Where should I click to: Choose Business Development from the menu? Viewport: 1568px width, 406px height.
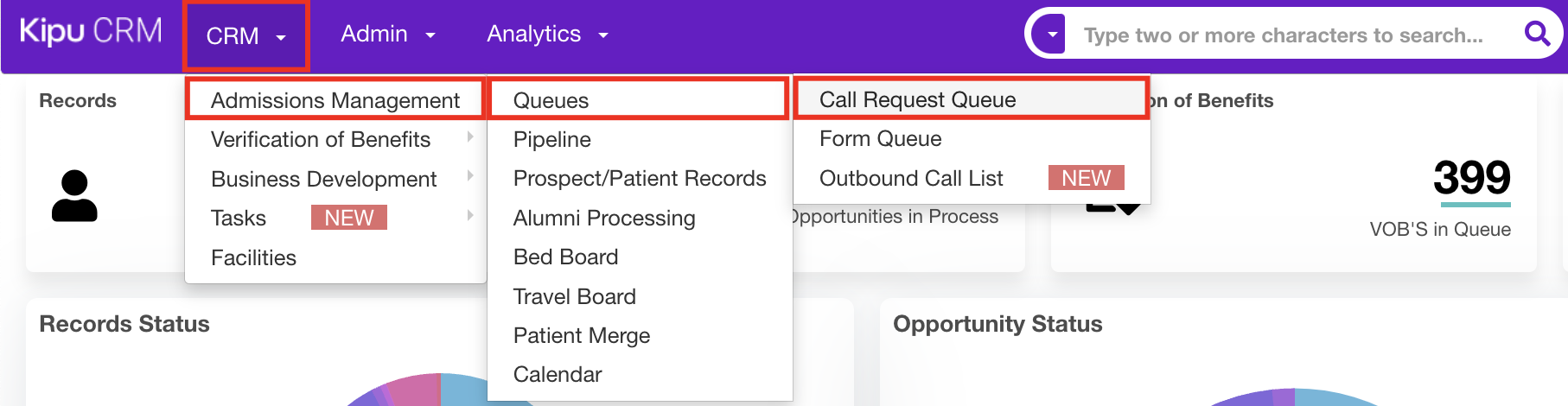323,179
